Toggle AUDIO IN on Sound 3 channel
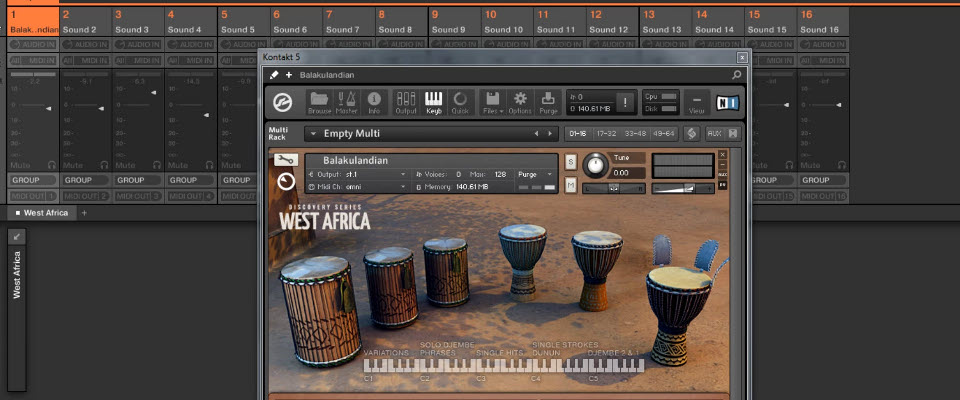Viewport: 960px width, 400px height. pyautogui.click(x=138, y=45)
